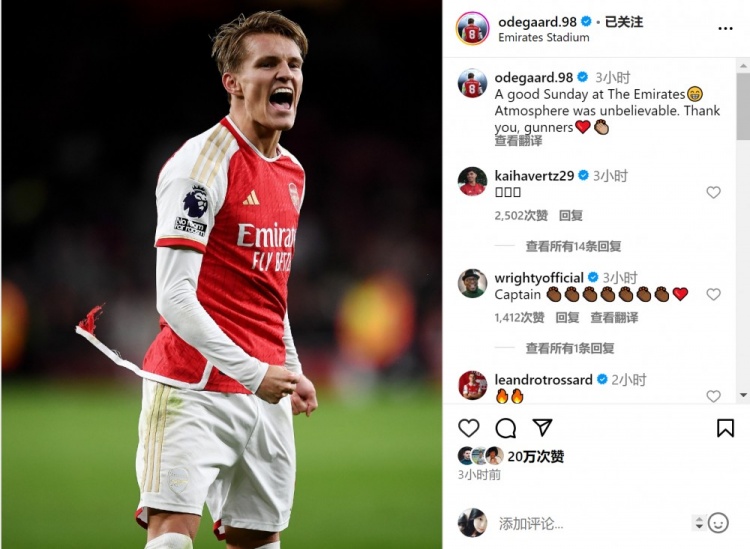The image size is (750, 549).
Task: Expand all 14 replies under kaihavertz29
Action: coord(573,246)
